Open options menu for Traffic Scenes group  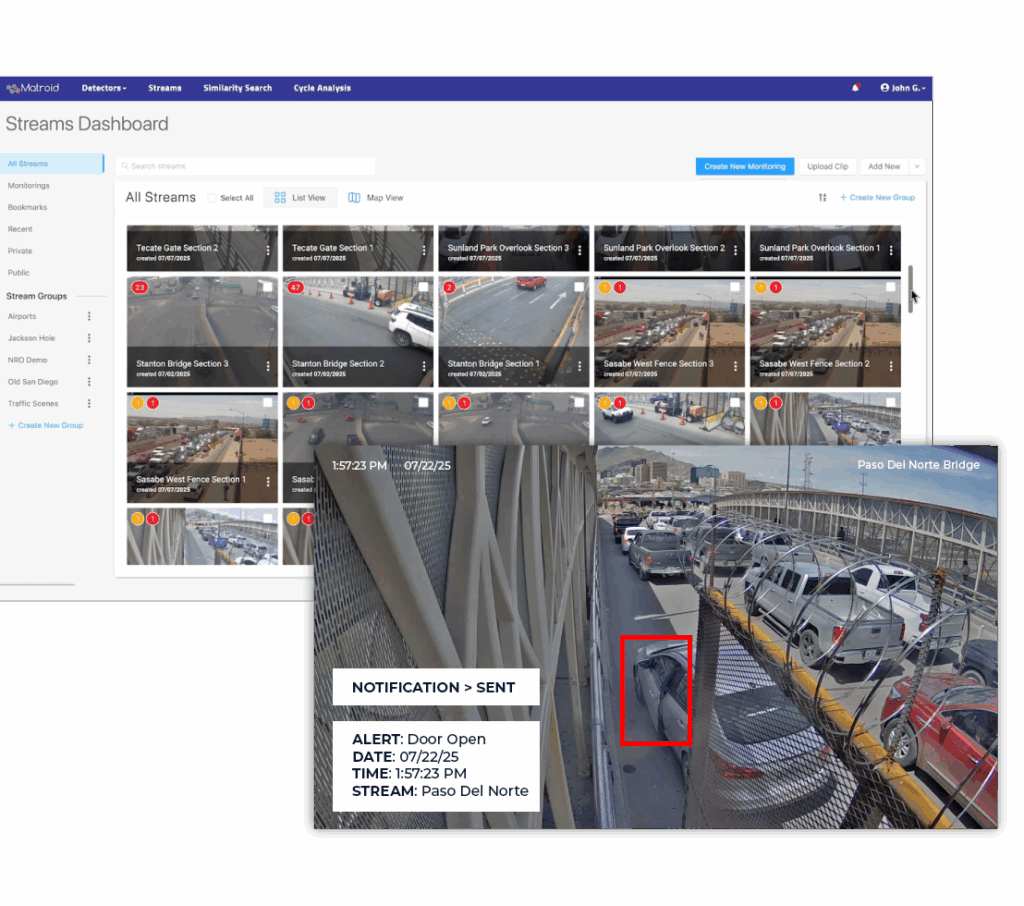click(88, 403)
